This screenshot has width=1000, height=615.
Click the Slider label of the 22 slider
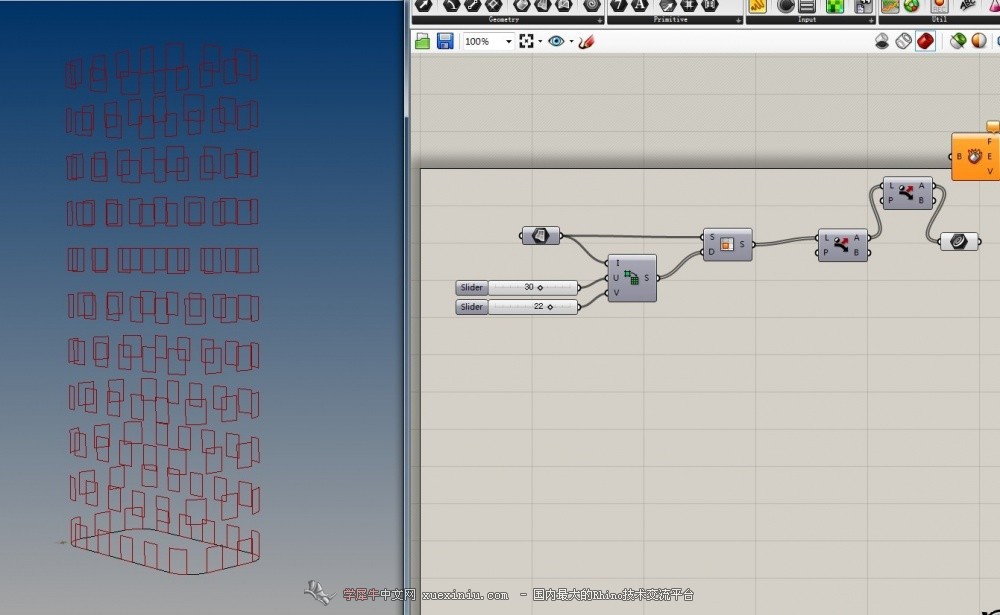pyautogui.click(x=472, y=307)
